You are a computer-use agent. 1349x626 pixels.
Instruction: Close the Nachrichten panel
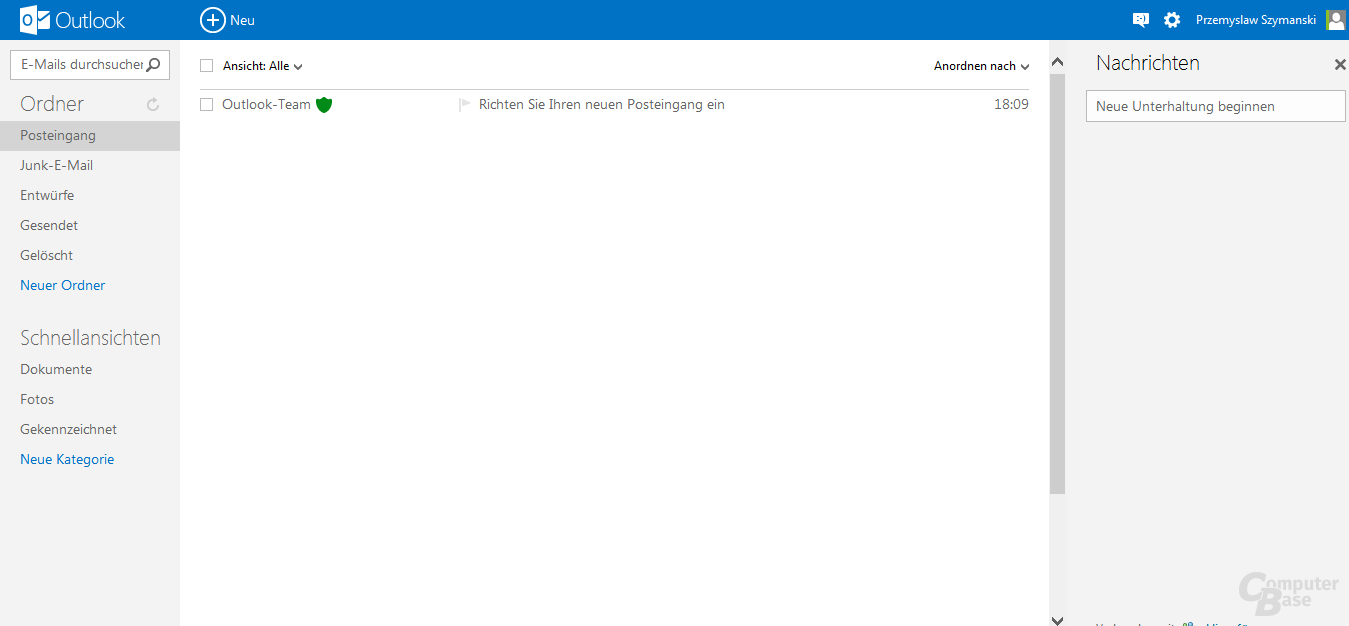[1340, 64]
